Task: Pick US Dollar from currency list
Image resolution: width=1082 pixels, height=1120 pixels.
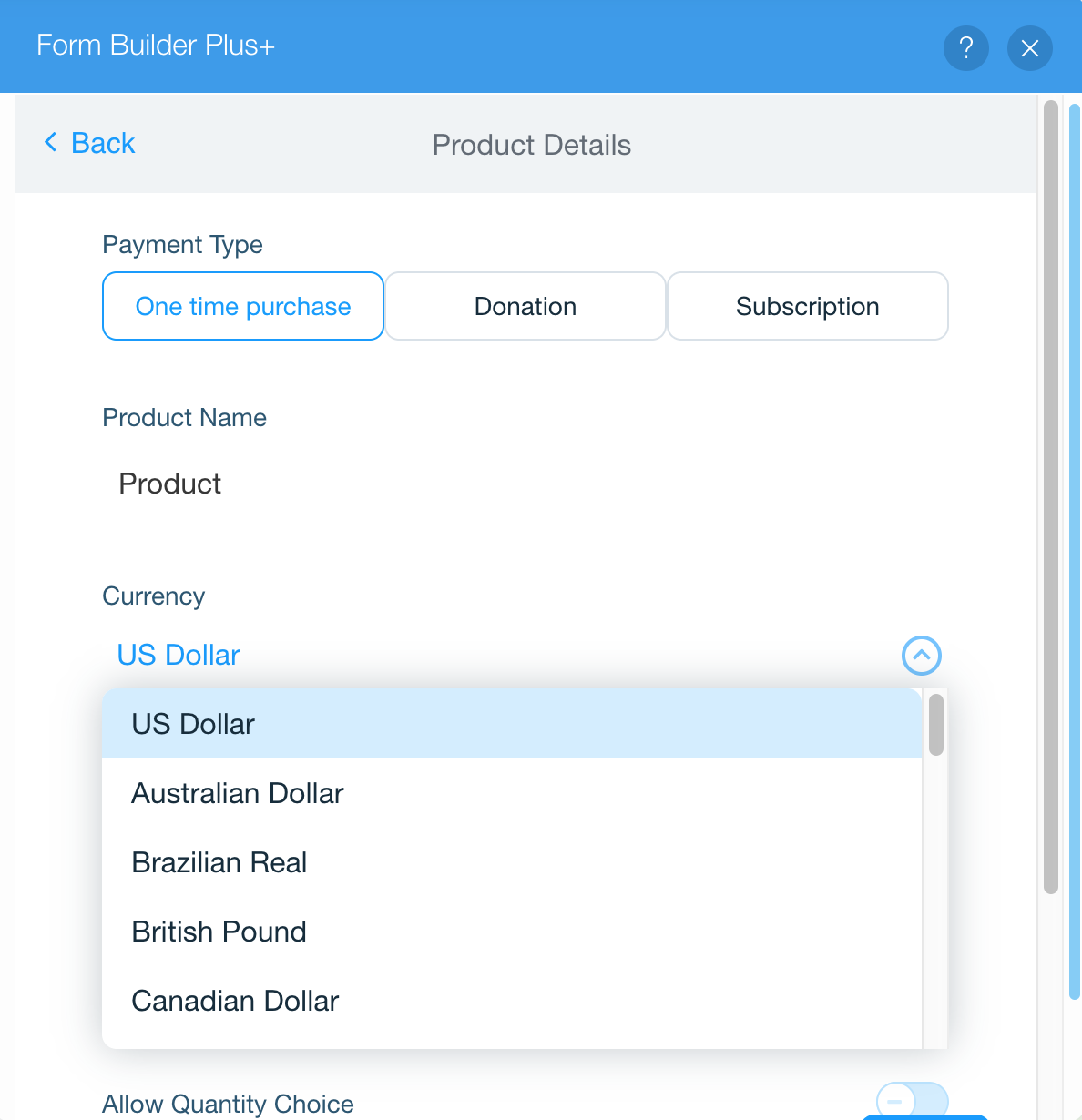Action: [x=512, y=724]
